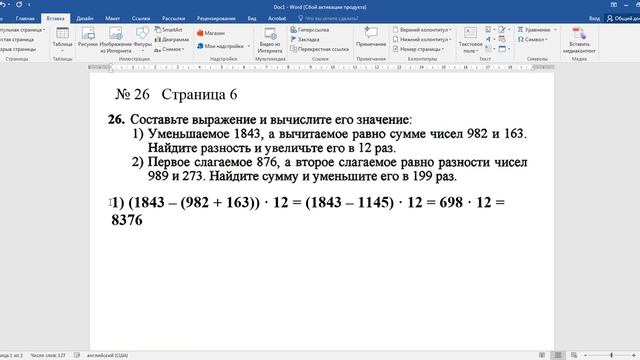Click the Вход sign-in link
This screenshot has height=360, width=640.
tap(594, 18)
